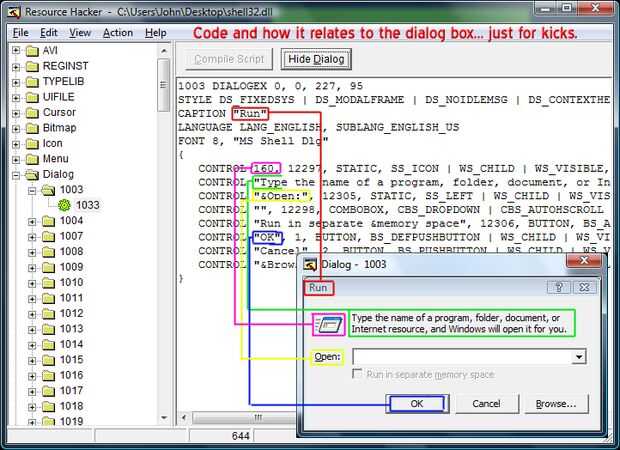Image resolution: width=620 pixels, height=450 pixels.
Task: Collapse the Dialog folder node
Action: tap(16, 175)
